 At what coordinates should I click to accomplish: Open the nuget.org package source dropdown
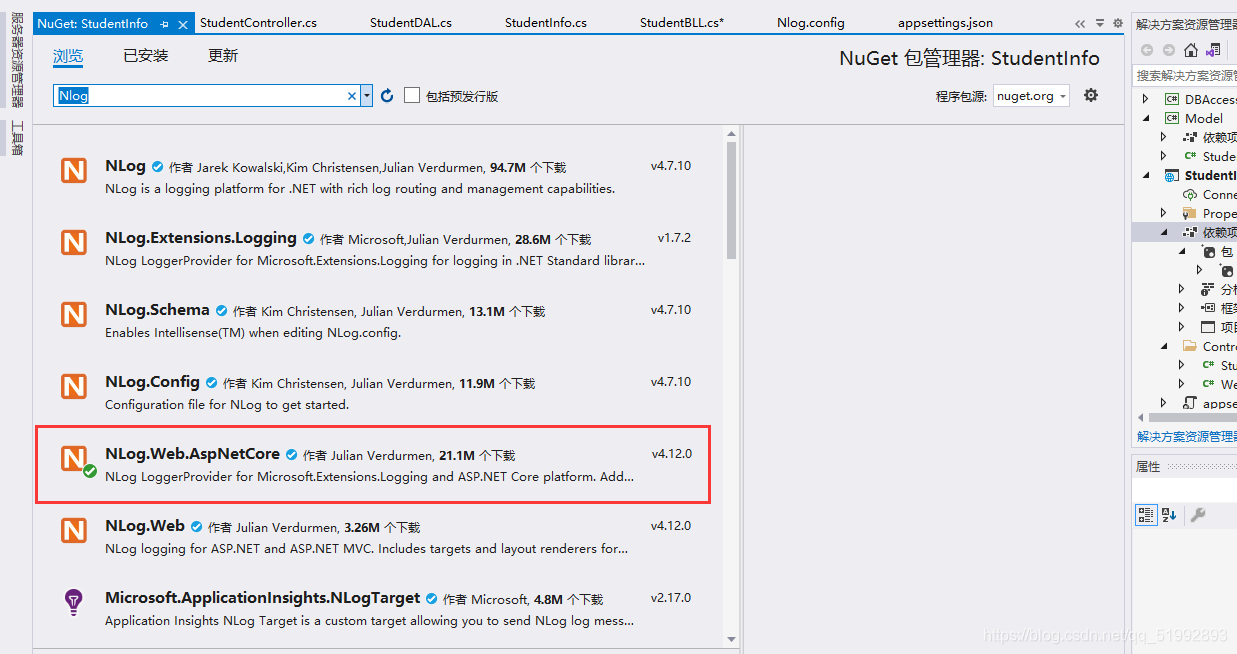click(x=1031, y=96)
